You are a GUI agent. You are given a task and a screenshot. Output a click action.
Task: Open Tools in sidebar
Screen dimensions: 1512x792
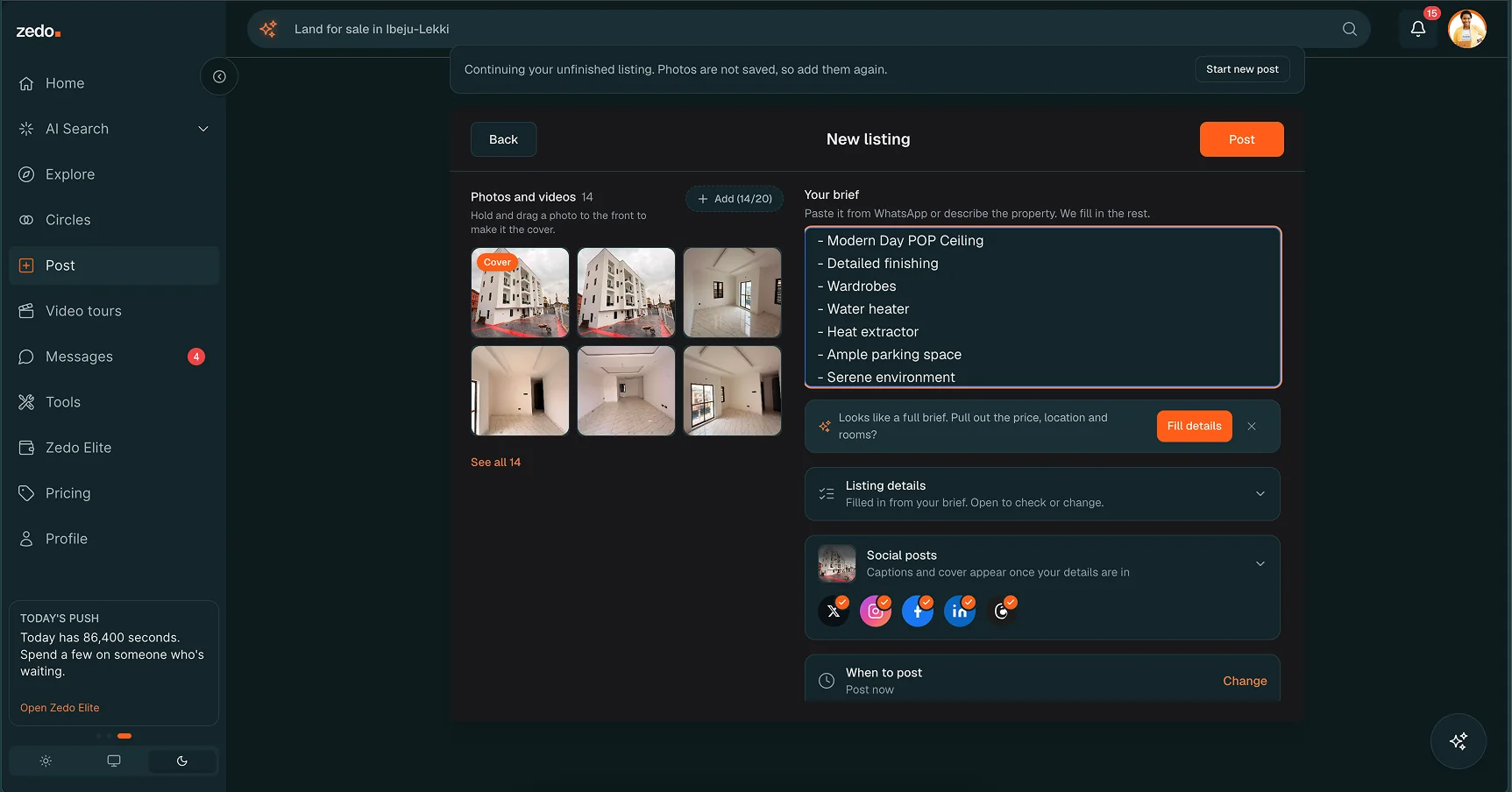coord(114,402)
